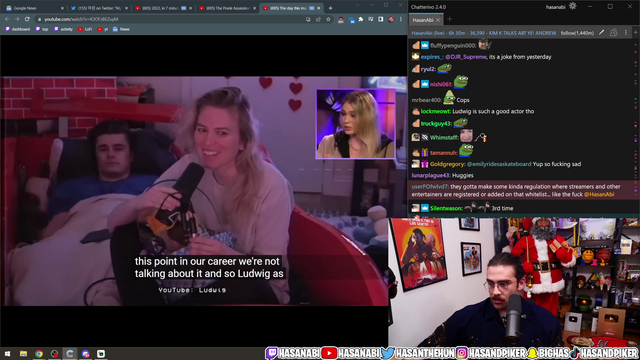Click the @emilyridesaskateboard mention

(499, 164)
